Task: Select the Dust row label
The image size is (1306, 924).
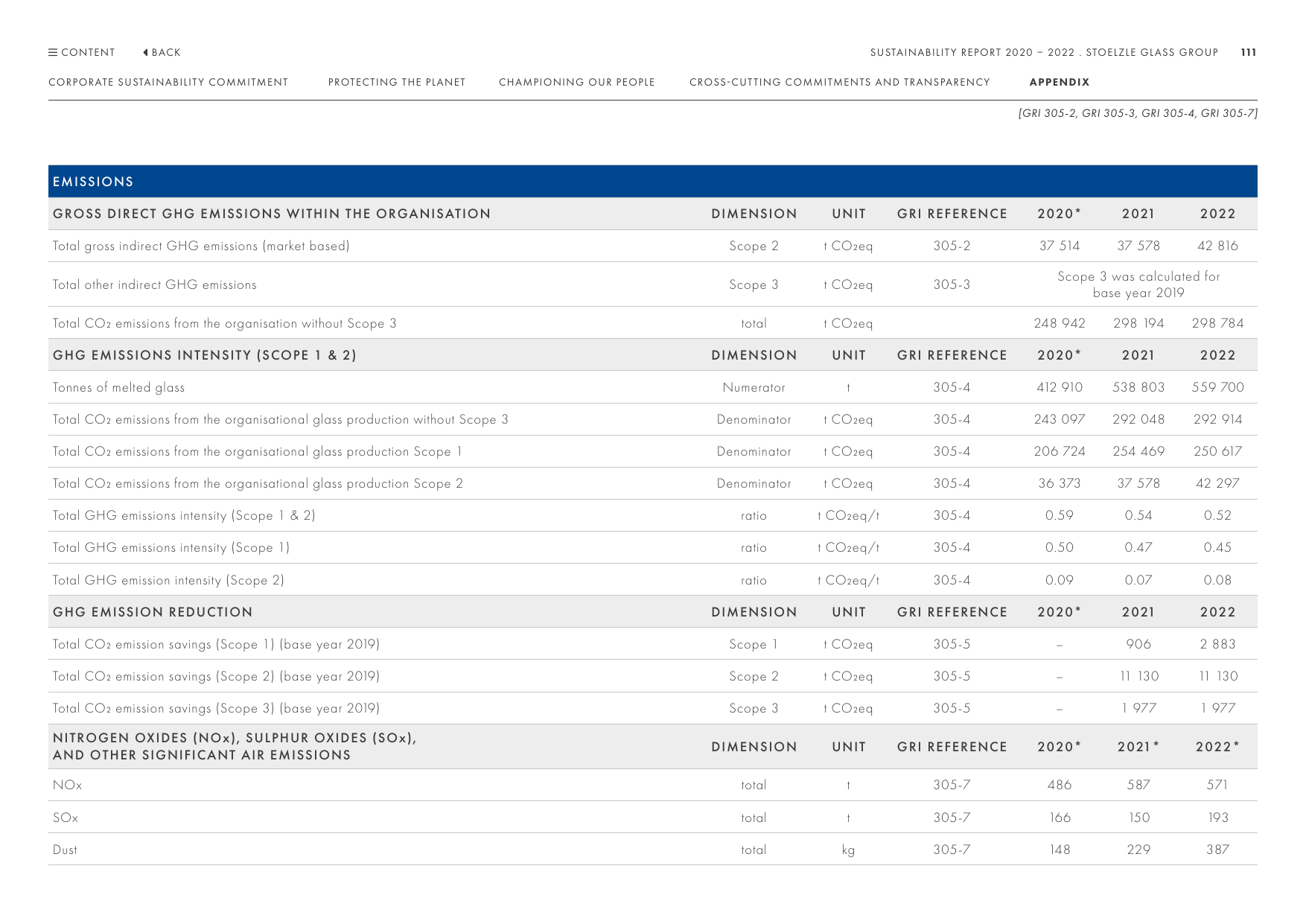Action: coord(65,850)
